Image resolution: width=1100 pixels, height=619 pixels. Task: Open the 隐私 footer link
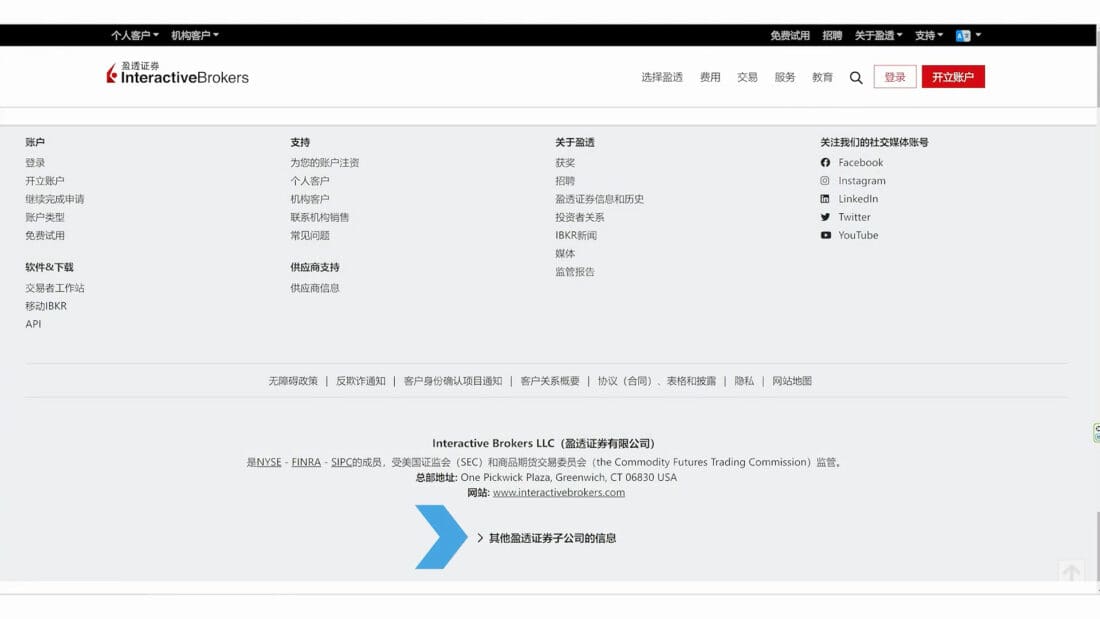(x=744, y=381)
